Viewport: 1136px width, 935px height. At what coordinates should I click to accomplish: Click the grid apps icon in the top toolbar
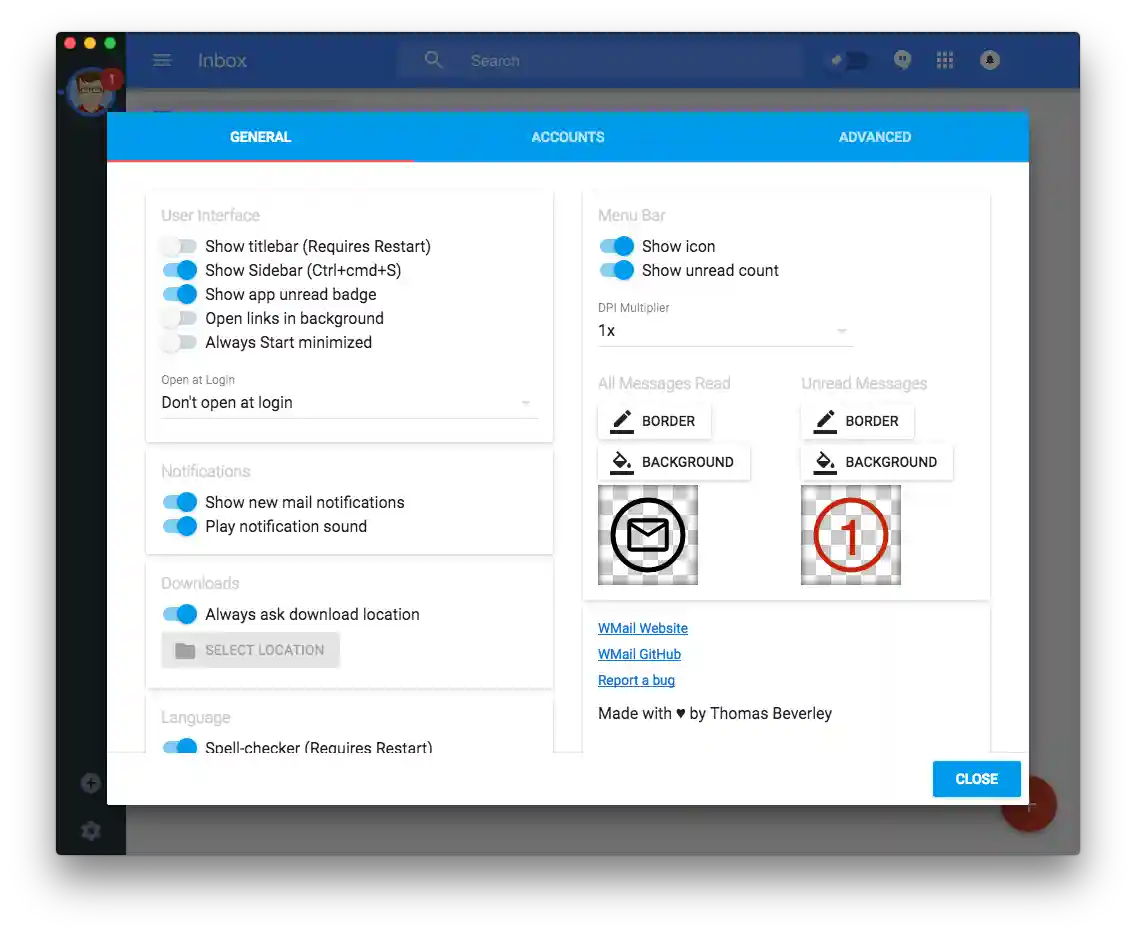(944, 60)
